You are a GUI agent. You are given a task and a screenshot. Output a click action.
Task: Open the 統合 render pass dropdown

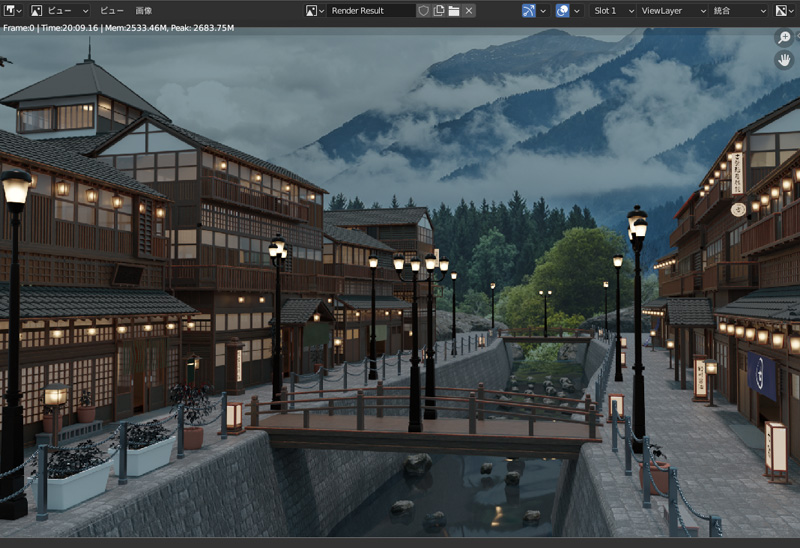(738, 10)
